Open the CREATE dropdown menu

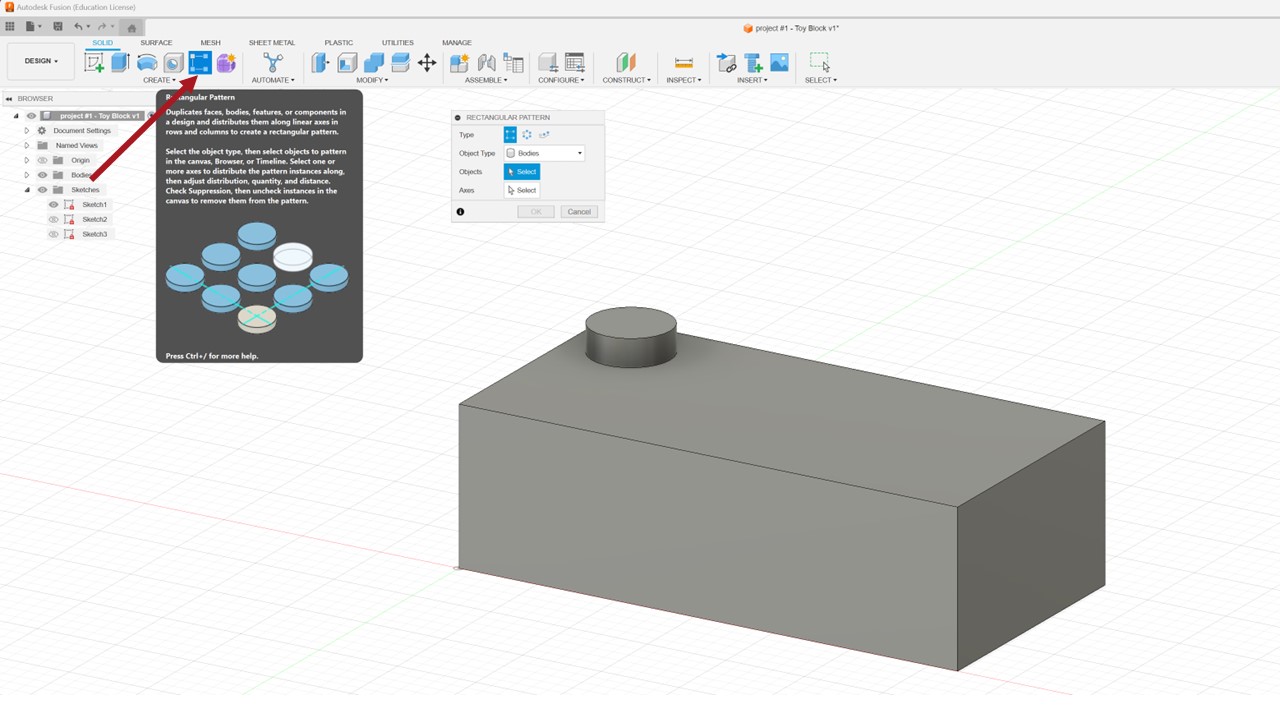click(x=159, y=80)
